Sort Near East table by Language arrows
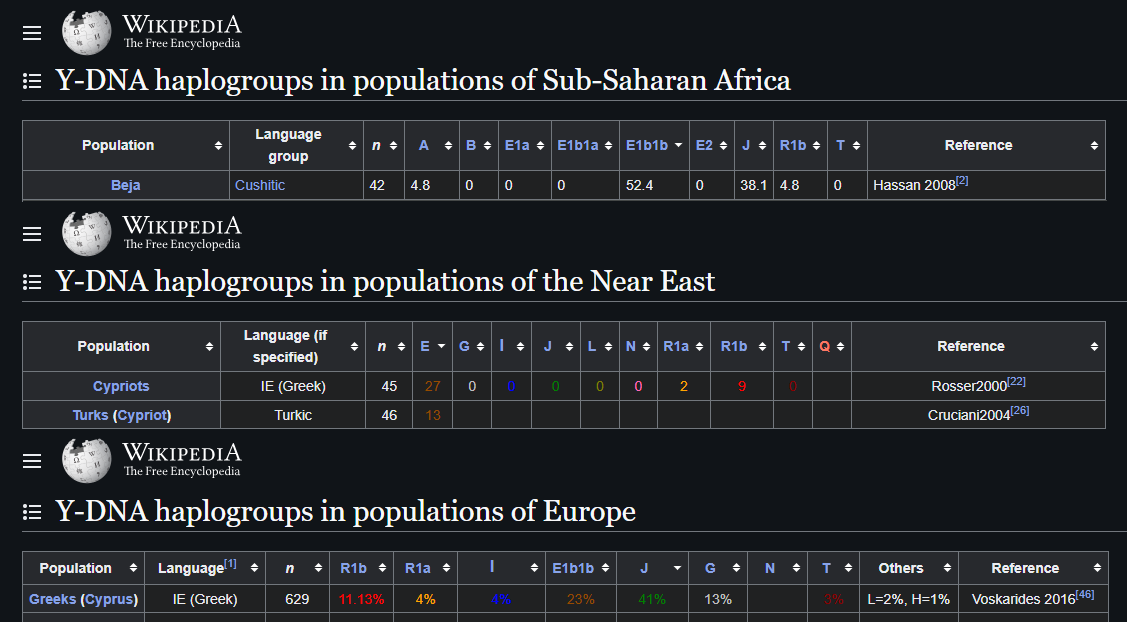The image size is (1127, 622). click(354, 347)
